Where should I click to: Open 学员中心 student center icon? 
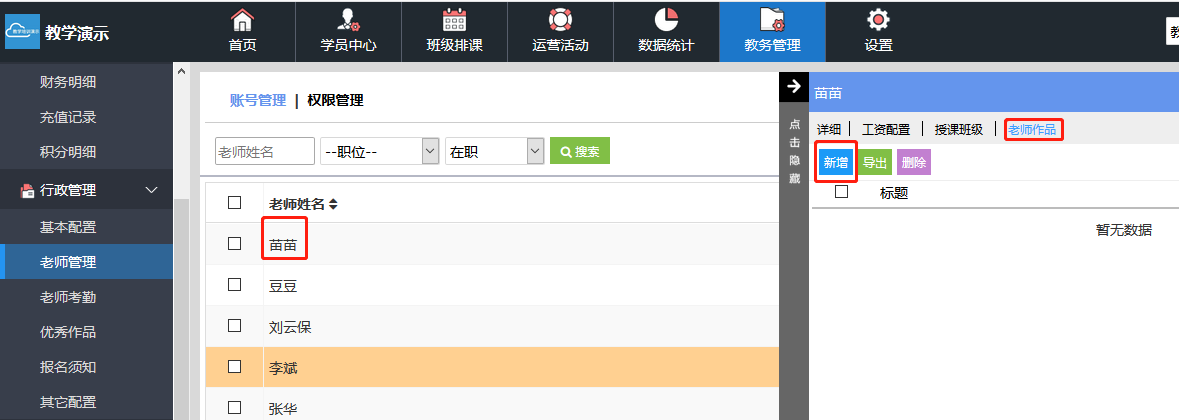347,20
